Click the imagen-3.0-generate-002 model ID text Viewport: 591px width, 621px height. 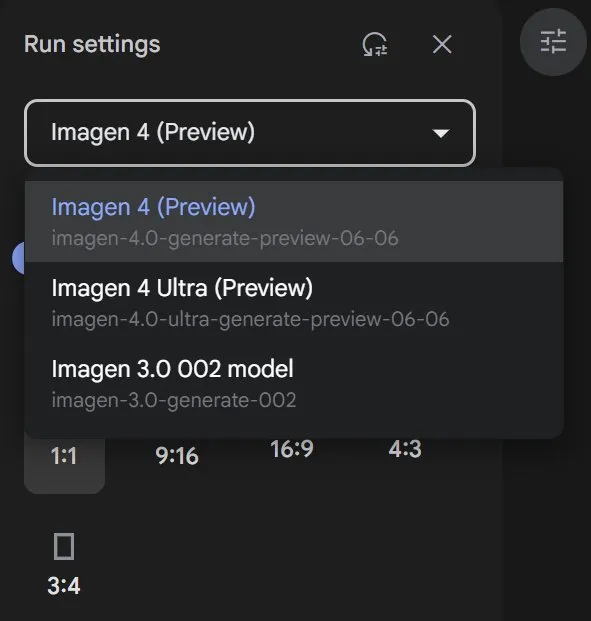[174, 400]
